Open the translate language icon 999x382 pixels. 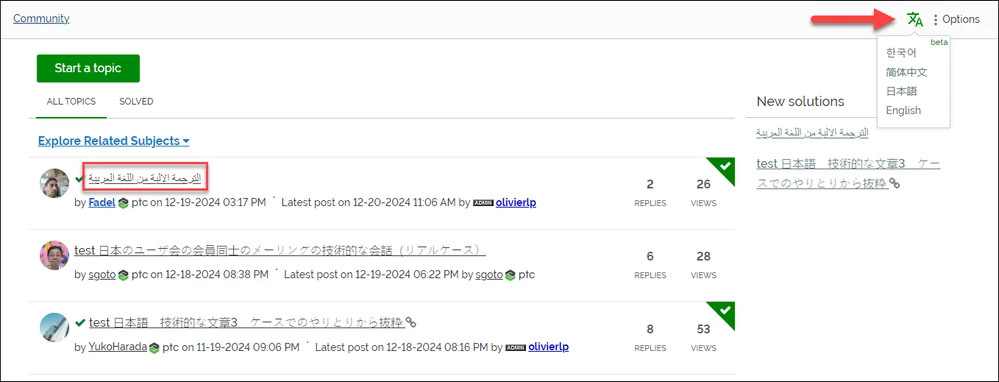point(915,20)
